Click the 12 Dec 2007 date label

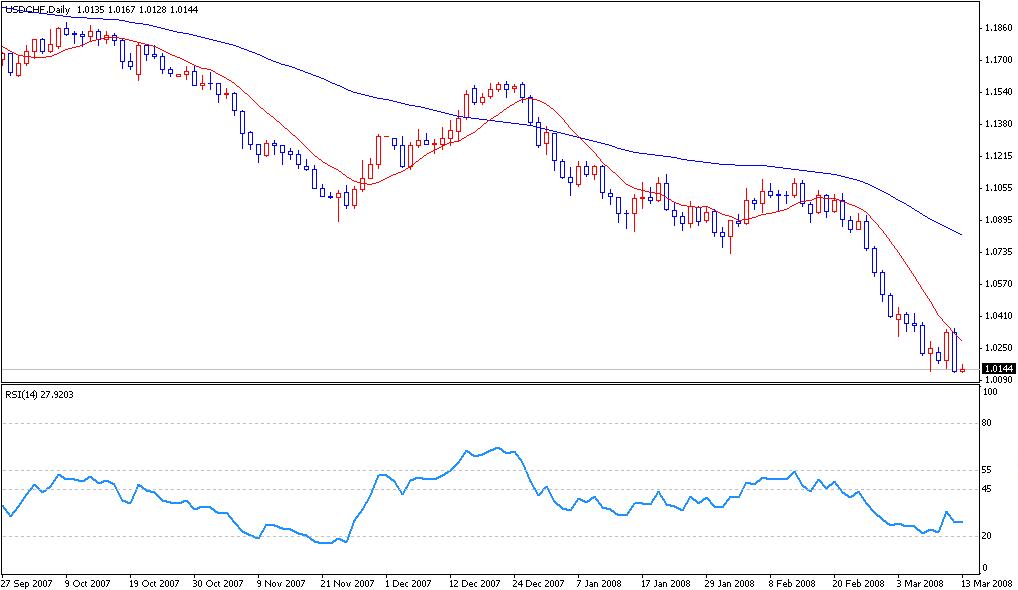tap(475, 584)
